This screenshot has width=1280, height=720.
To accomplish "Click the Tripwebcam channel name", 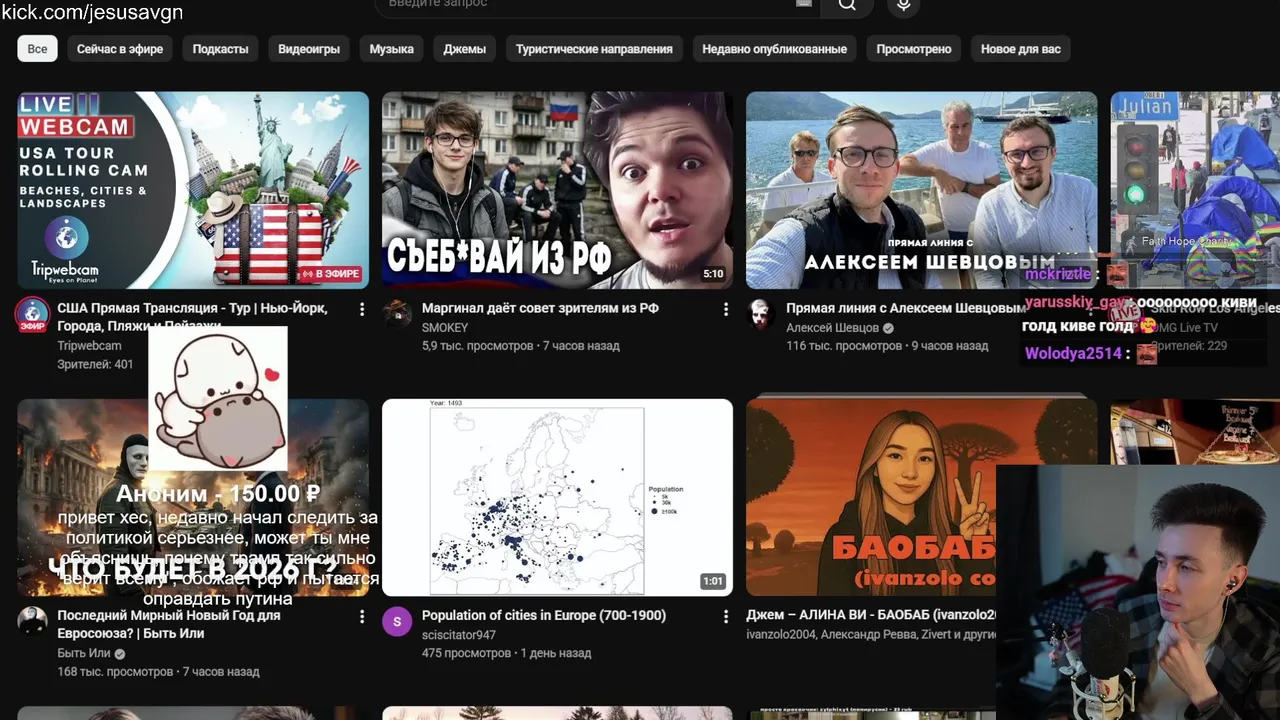I will tap(89, 345).
